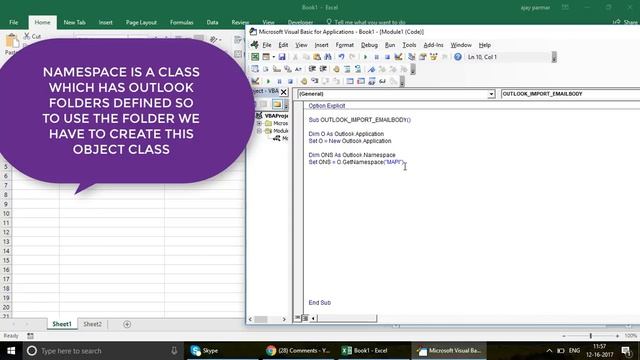Click Uncomment Block icon in Edit toolbar
640x360 pixels.
click(x=358, y=69)
